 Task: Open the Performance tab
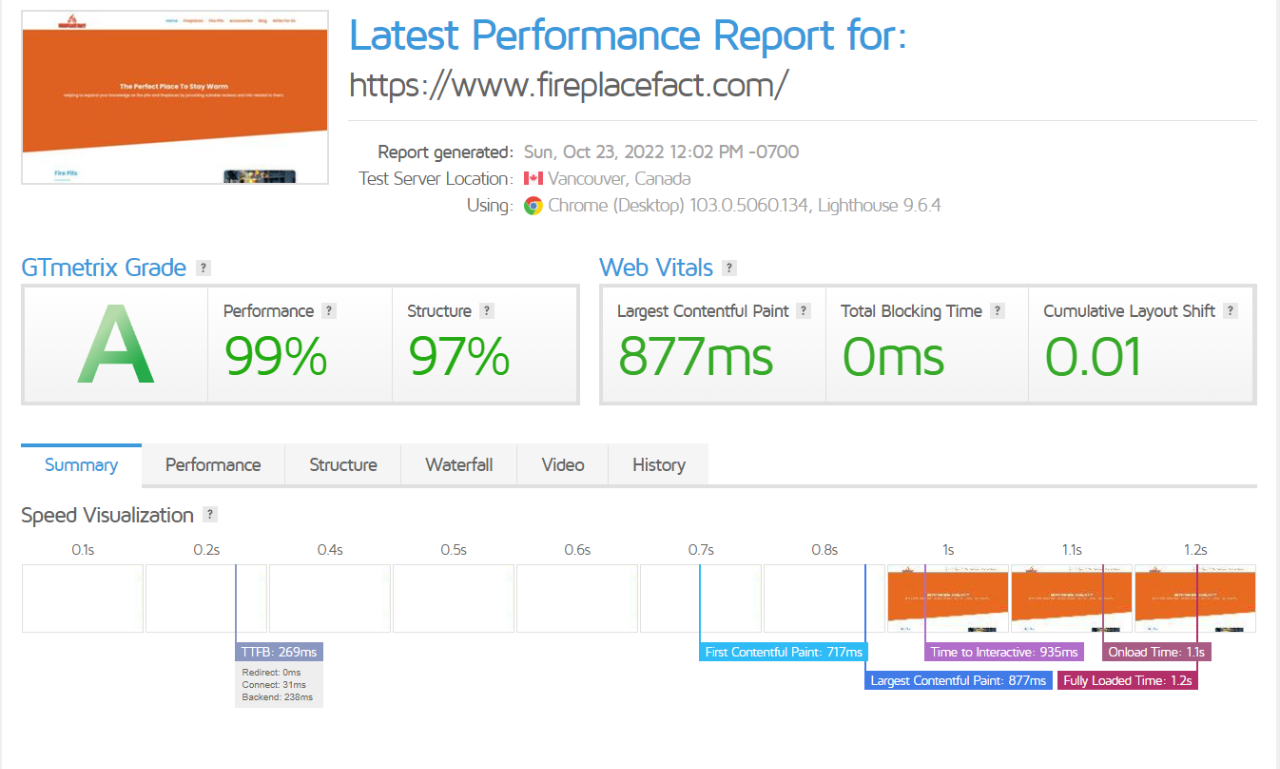[212, 464]
